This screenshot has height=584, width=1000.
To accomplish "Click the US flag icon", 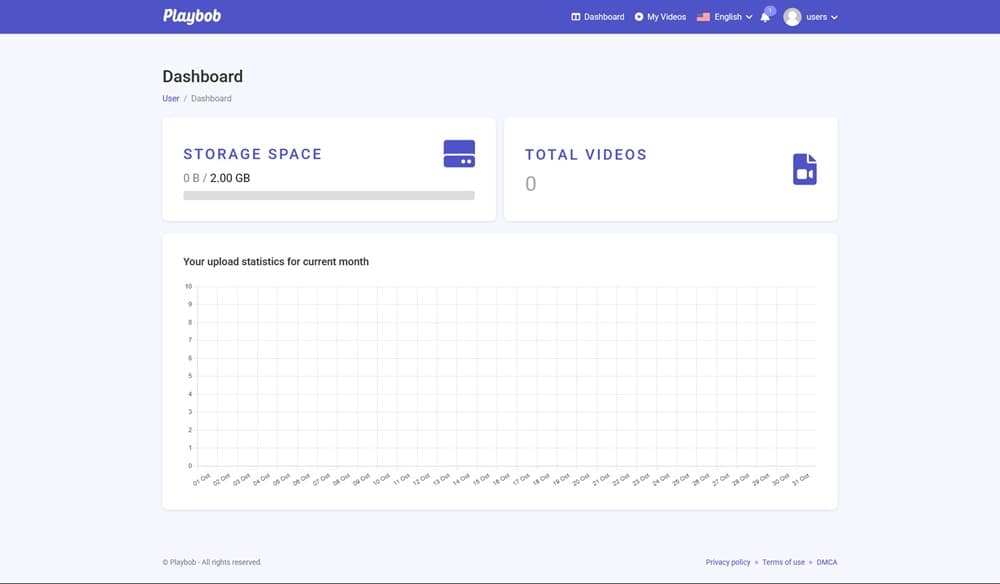I will tap(703, 17).
